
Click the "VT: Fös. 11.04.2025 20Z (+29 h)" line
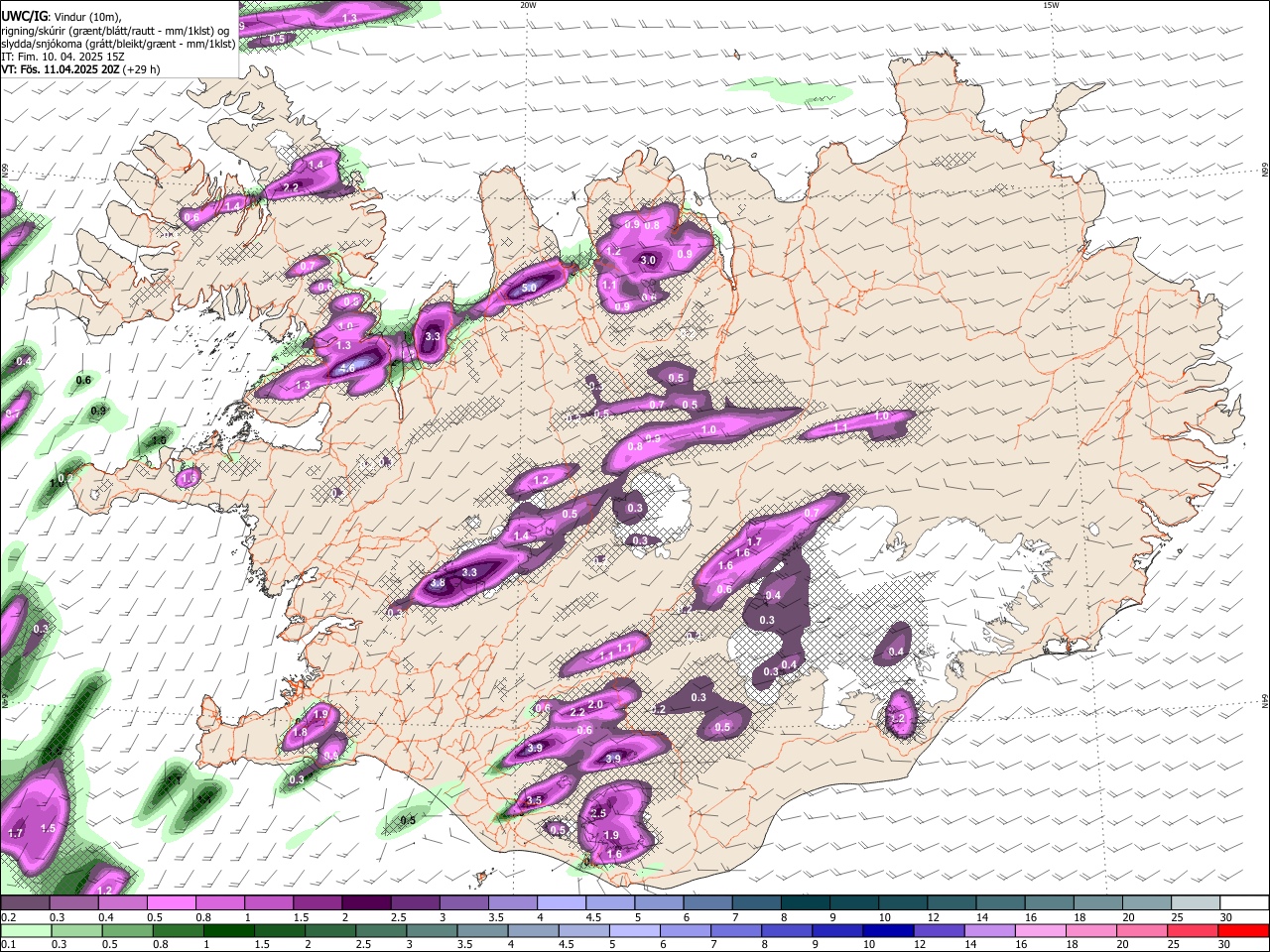click(x=80, y=69)
